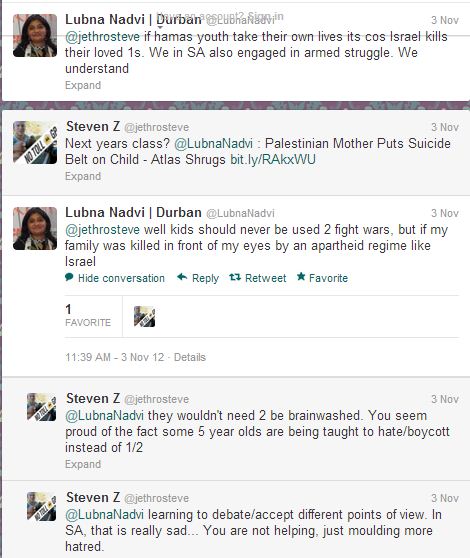Viewport: 470px width, 558px height.
Task: Open Steven Z avatar on last tweet
Action: coord(42,506)
